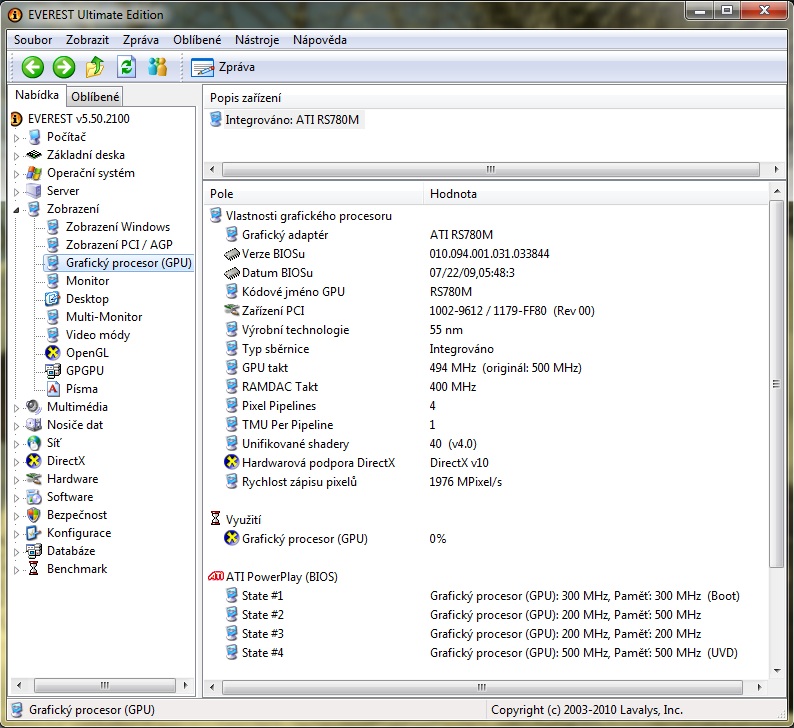Click the Refresh toolbar icon
794x728 pixels.
click(126, 67)
